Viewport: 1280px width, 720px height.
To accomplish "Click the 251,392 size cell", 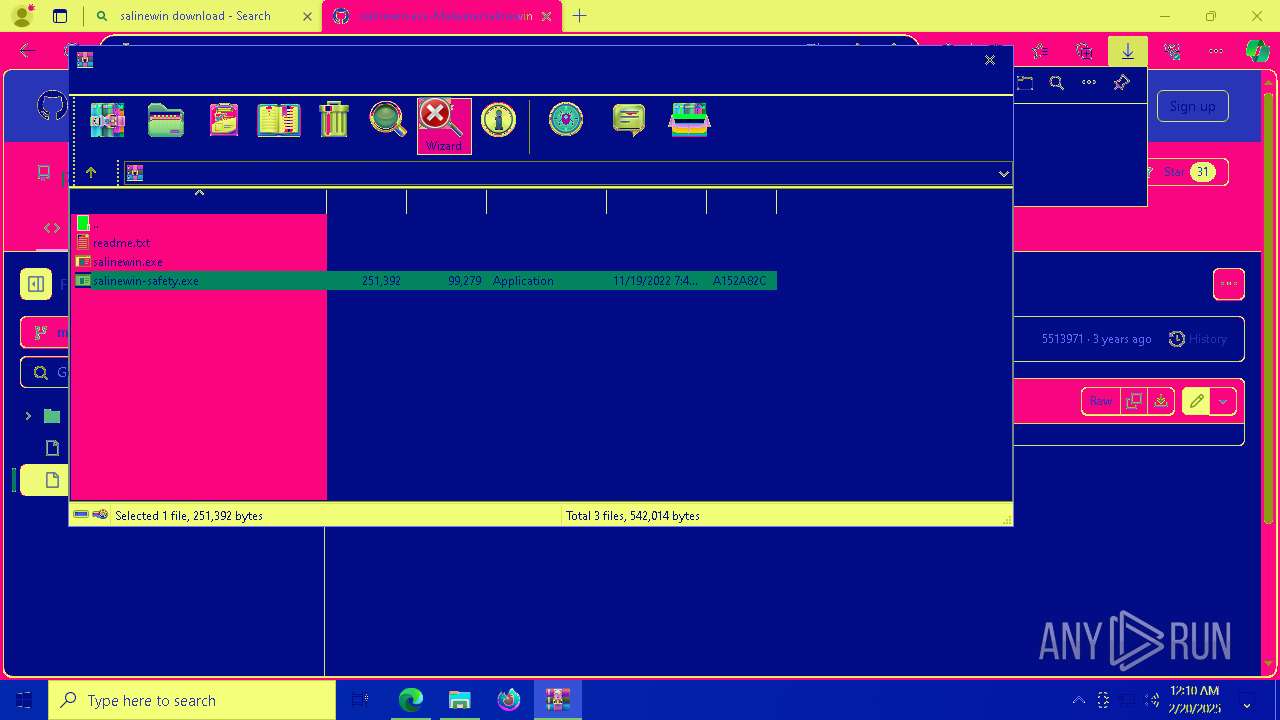I will (381, 281).
